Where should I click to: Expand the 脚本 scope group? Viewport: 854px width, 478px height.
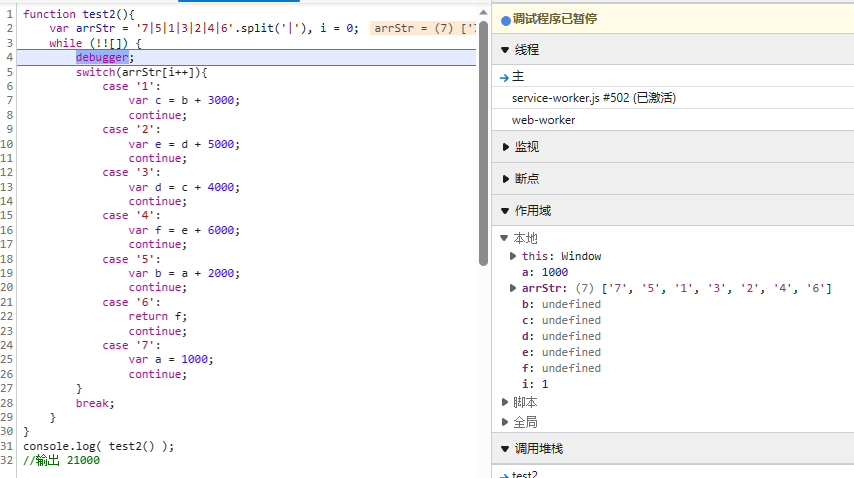coord(505,402)
